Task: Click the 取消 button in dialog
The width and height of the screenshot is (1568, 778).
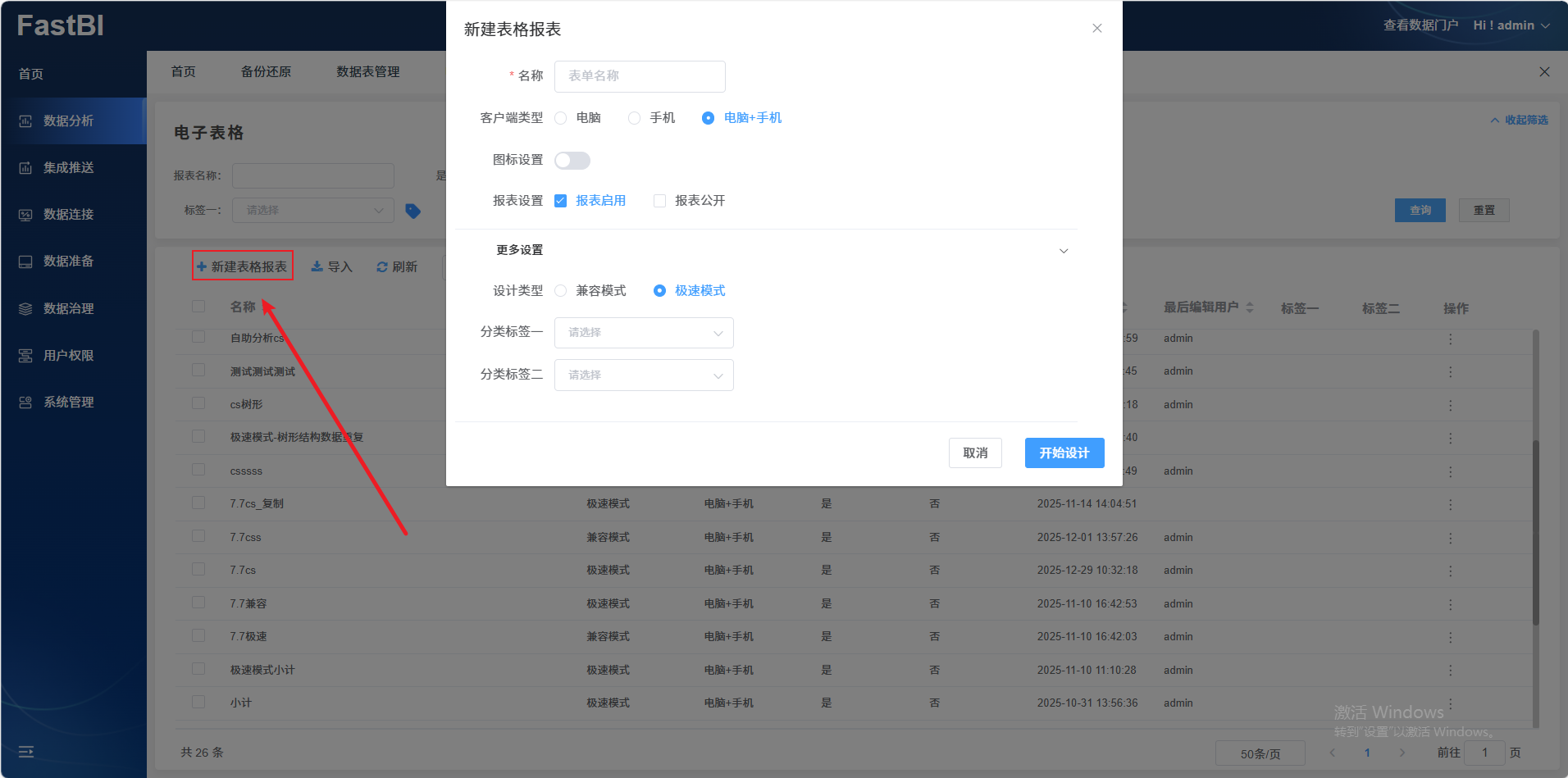Action: coord(975,453)
